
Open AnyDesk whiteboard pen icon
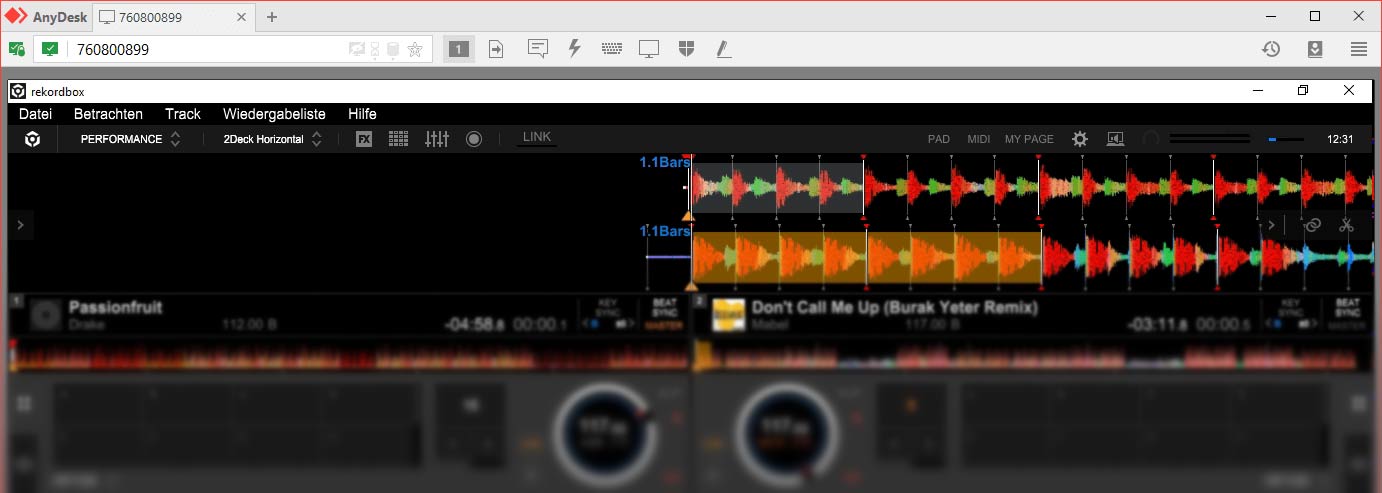pos(723,49)
